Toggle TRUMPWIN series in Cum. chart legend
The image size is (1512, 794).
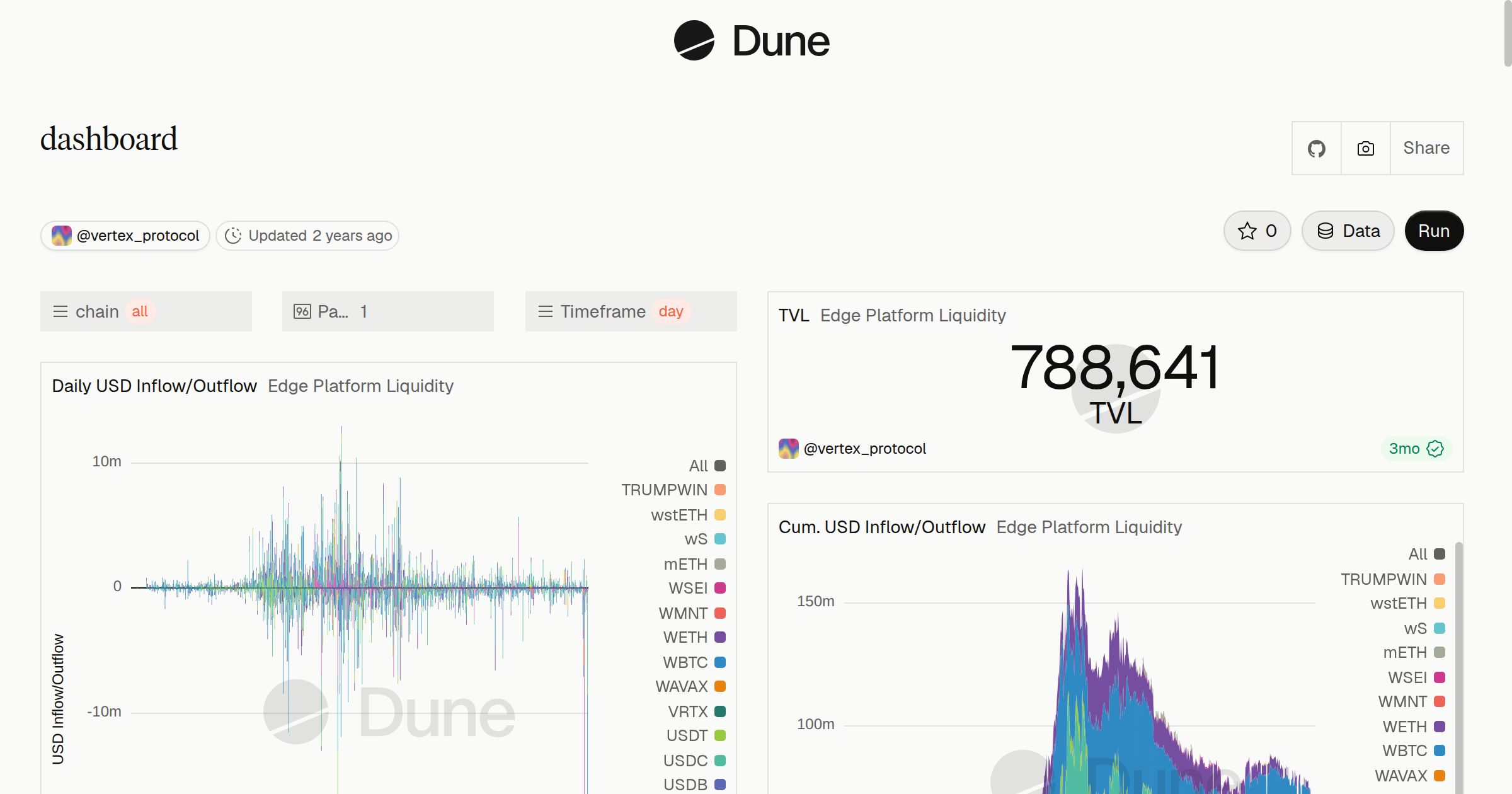[1393, 579]
